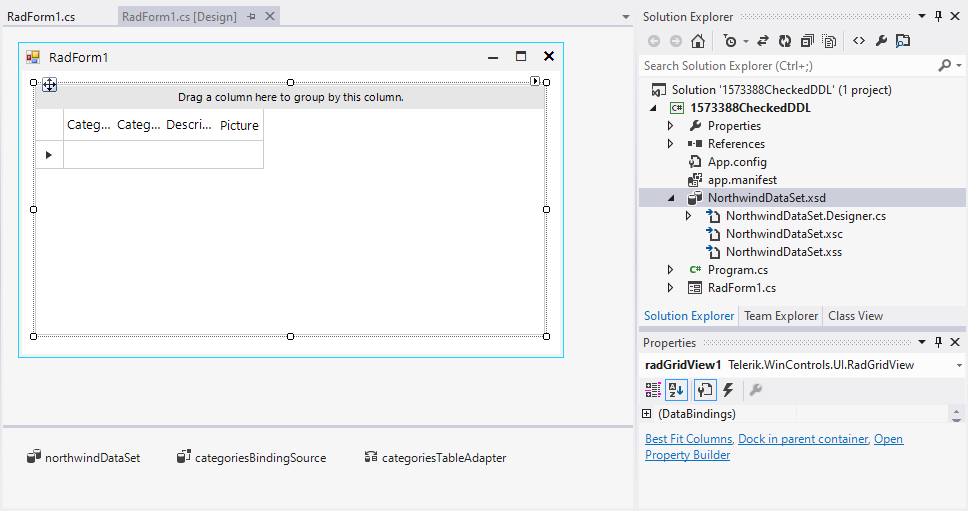Open radGridView smart tag arrow

[535, 81]
